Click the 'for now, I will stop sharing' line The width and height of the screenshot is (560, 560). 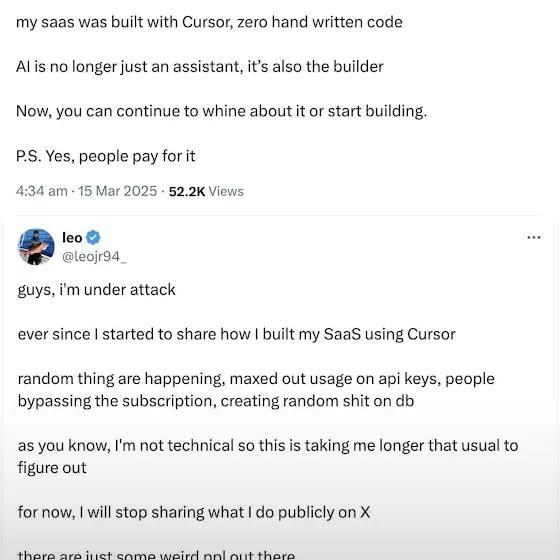tap(194, 512)
